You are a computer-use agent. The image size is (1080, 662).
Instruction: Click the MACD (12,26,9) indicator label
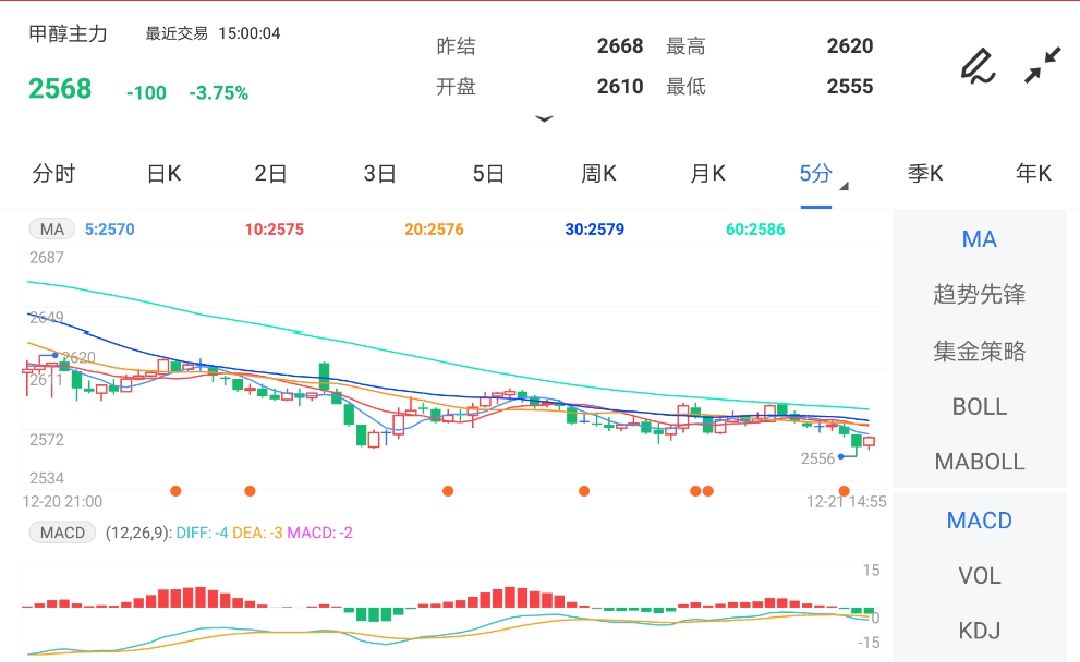[x=61, y=532]
